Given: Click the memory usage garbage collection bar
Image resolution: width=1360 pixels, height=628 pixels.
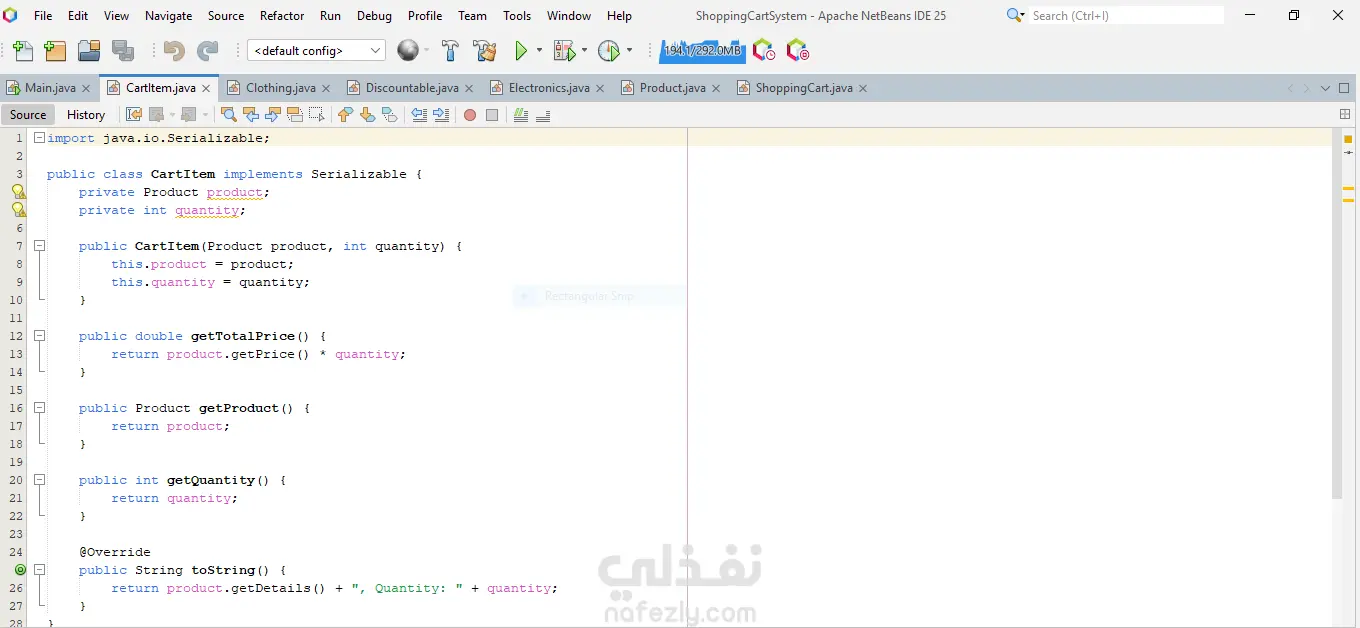Looking at the screenshot, I should click(x=702, y=50).
